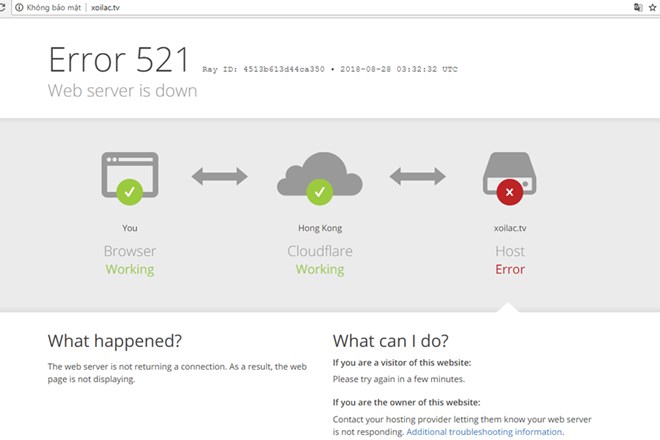Viewport: 660px width, 440px height.
Task: Click the site security info icon
Action: (x=19, y=7)
